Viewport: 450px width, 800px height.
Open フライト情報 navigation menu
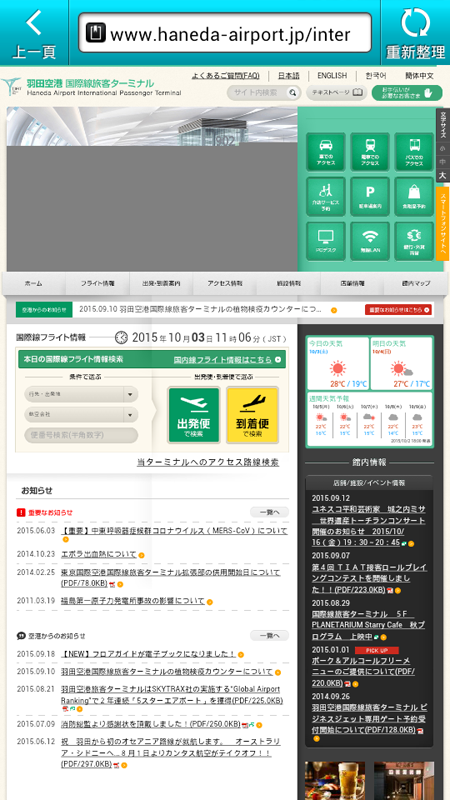tap(97, 283)
